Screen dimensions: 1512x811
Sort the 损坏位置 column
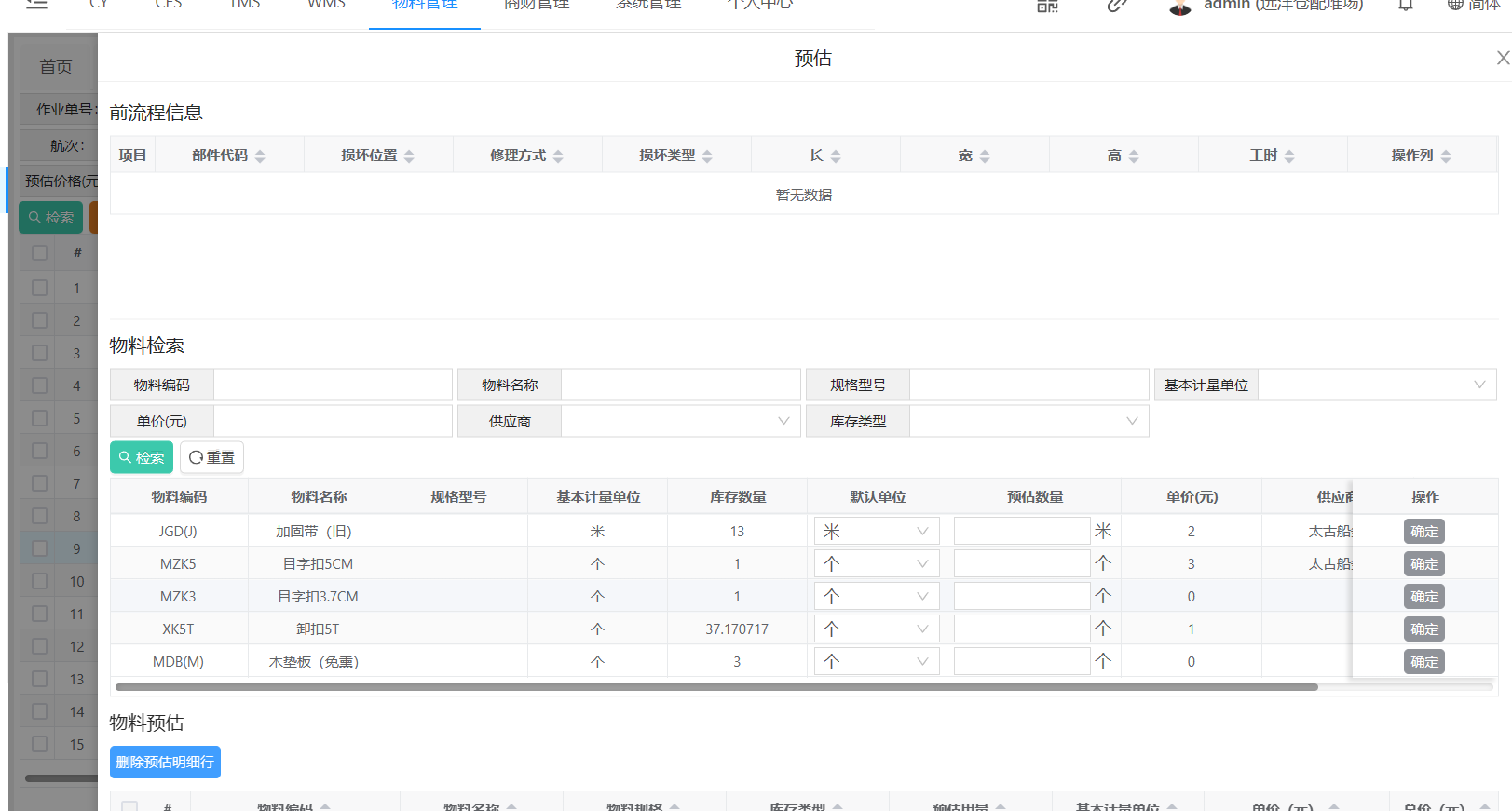click(x=409, y=156)
